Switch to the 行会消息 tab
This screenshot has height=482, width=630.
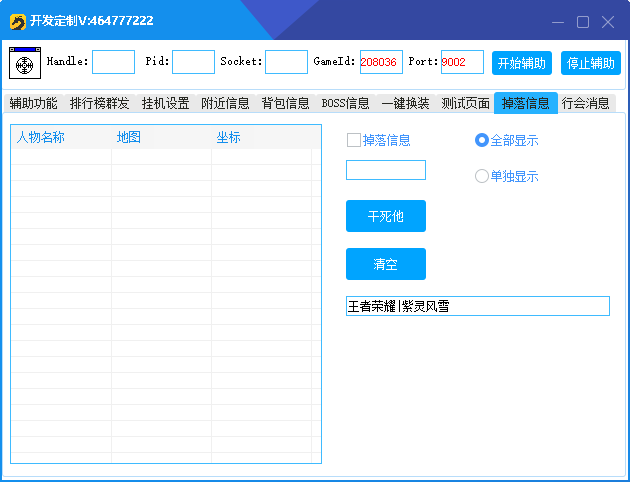coord(585,103)
